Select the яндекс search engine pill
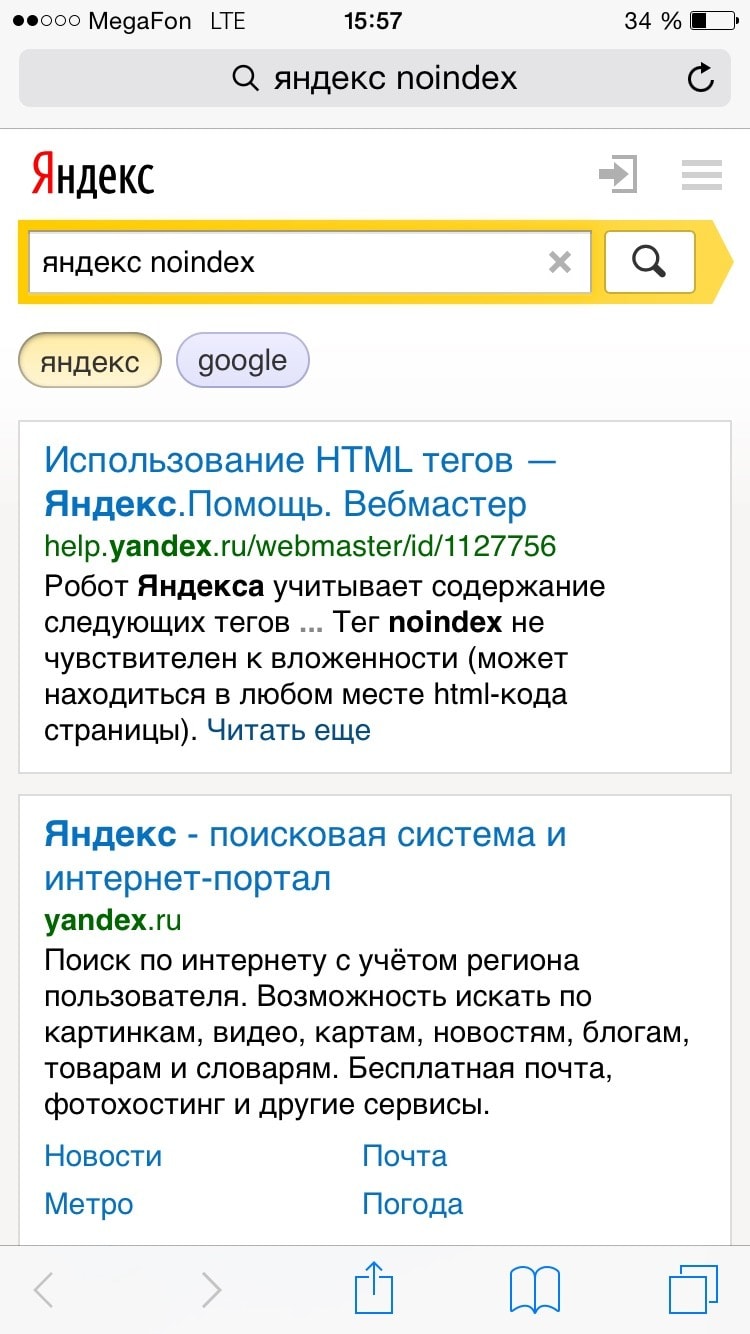Screen dimensions: 750x1334 coord(90,361)
